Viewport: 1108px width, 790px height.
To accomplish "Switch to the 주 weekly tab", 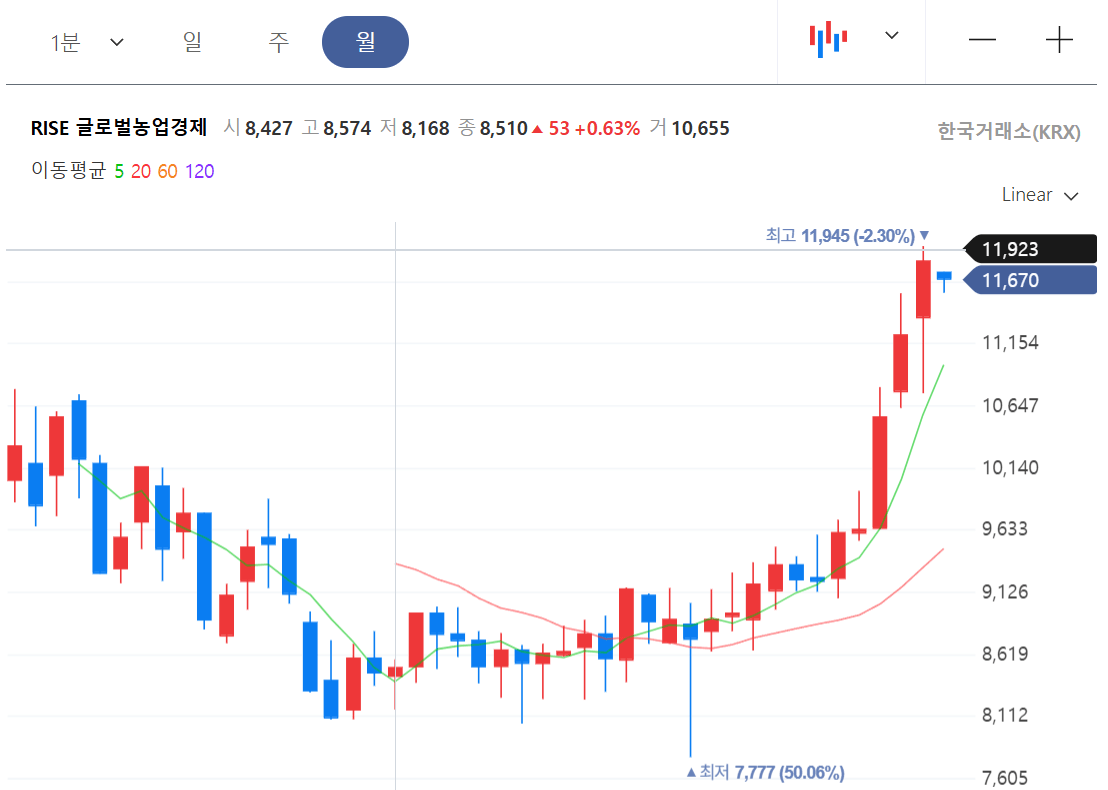I will point(277,42).
